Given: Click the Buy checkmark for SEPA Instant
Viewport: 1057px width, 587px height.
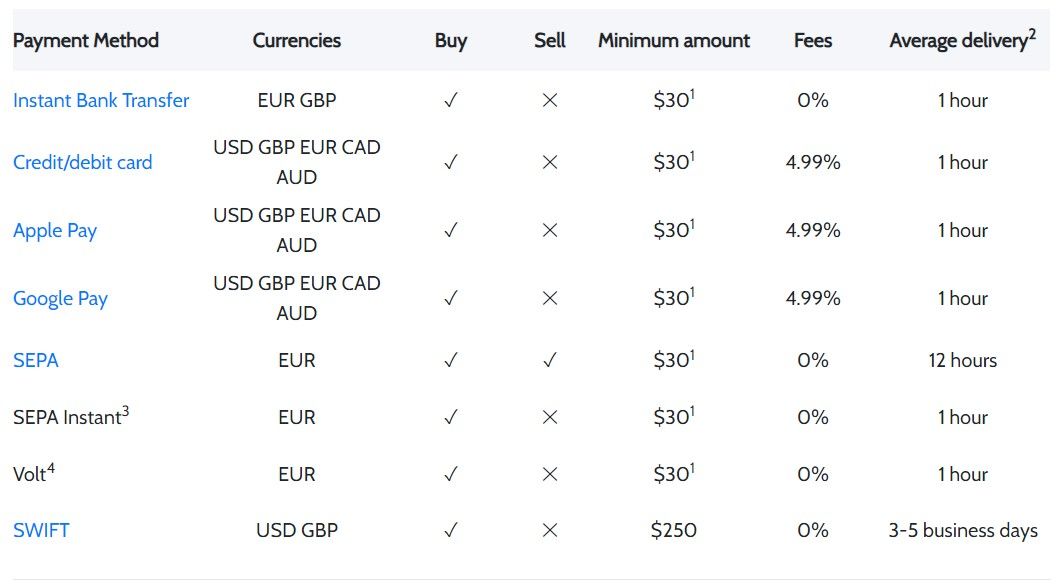Looking at the screenshot, I should click(x=451, y=417).
